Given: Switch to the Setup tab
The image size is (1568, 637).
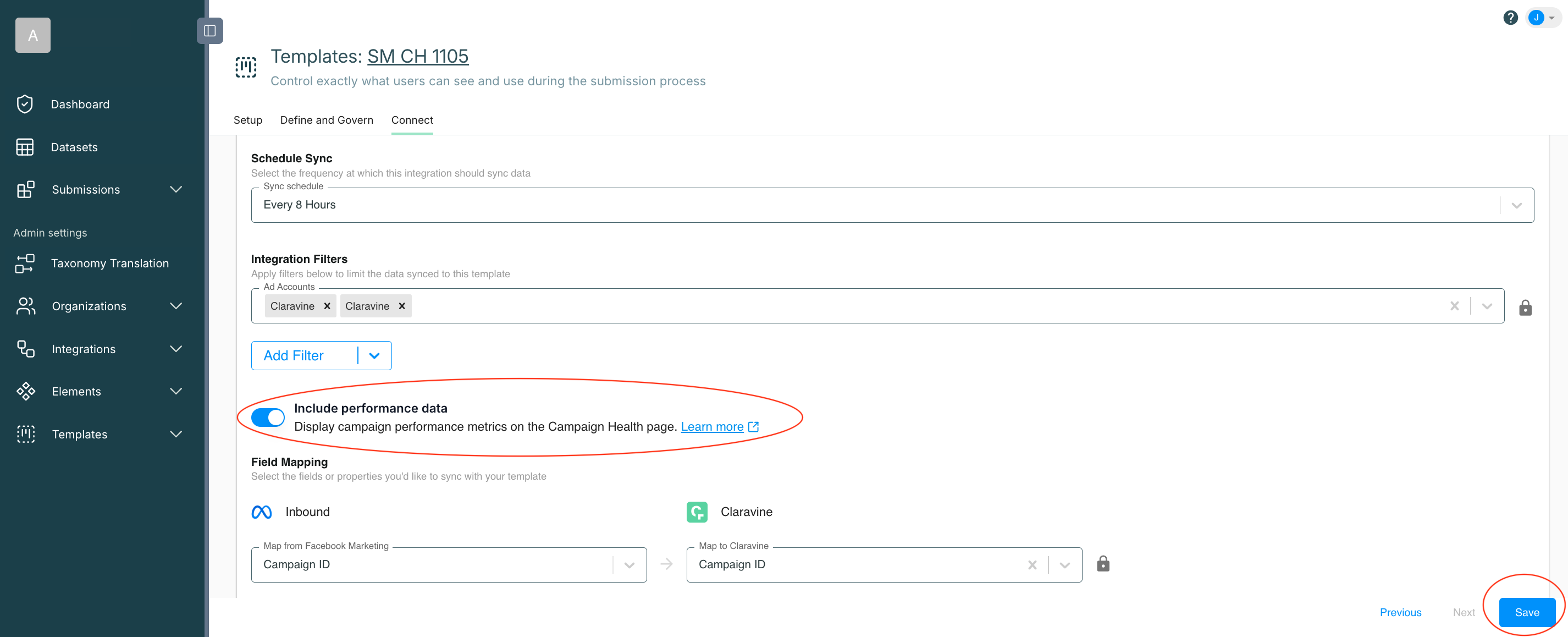Looking at the screenshot, I should (x=248, y=120).
